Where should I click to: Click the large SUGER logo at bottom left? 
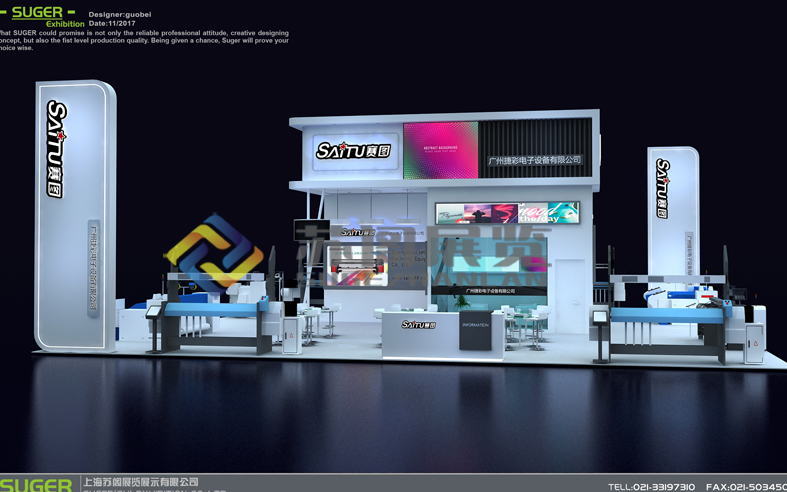[38, 484]
